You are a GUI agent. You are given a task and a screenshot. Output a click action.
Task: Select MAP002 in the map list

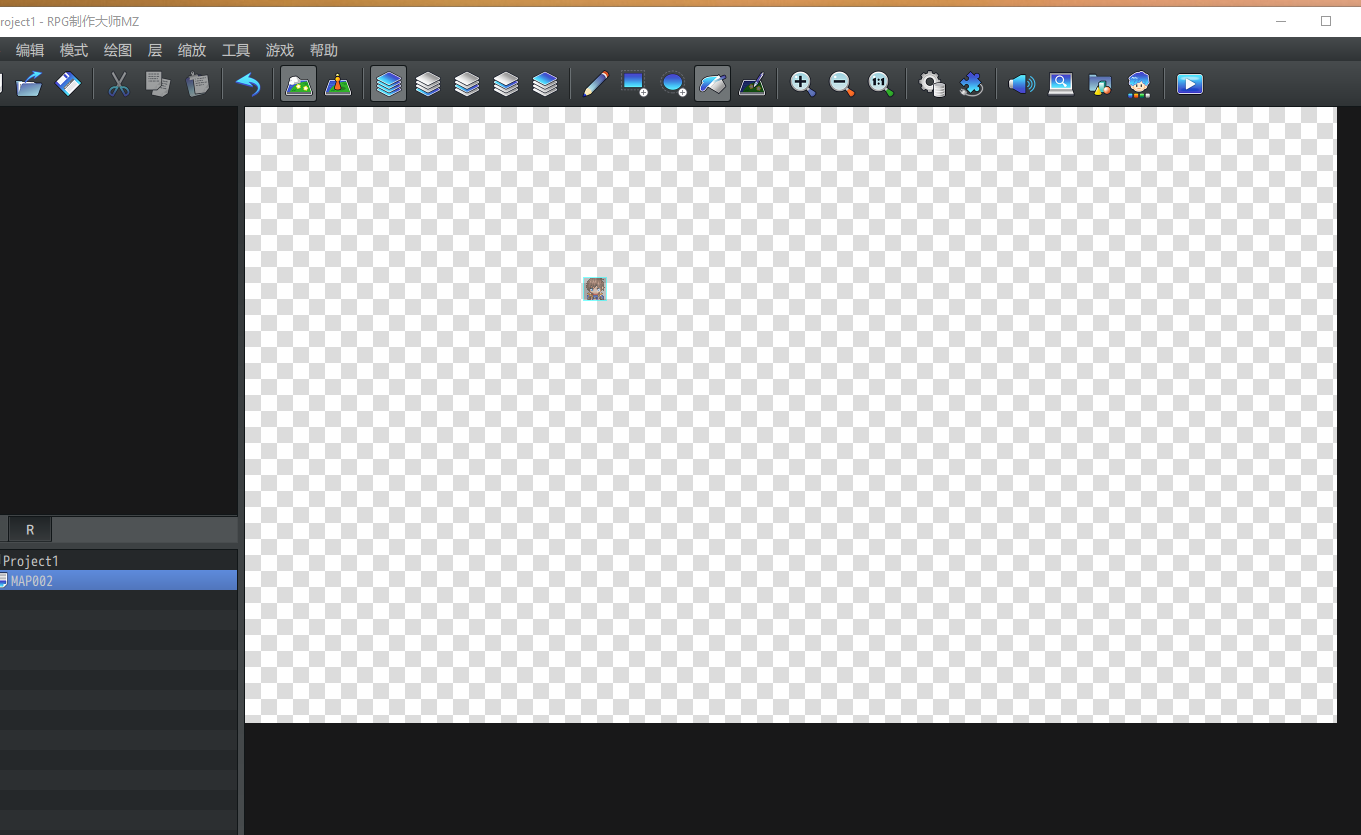coord(118,580)
